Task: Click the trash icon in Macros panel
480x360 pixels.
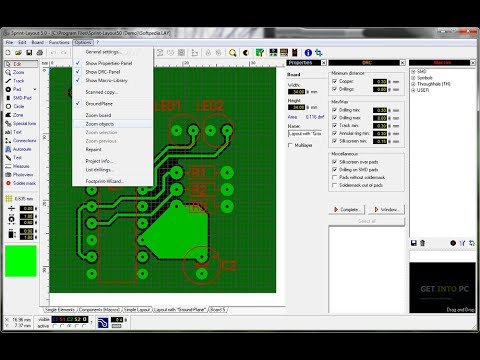Action: [x=422, y=243]
